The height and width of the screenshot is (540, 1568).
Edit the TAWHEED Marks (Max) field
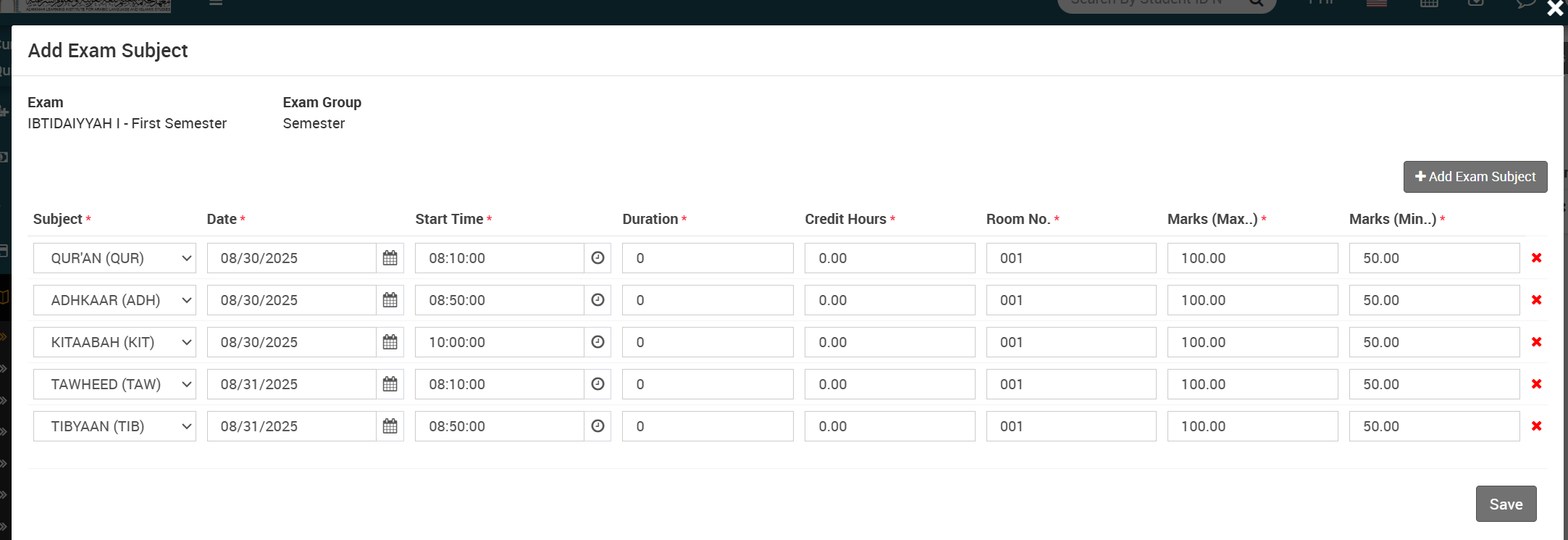point(1252,384)
